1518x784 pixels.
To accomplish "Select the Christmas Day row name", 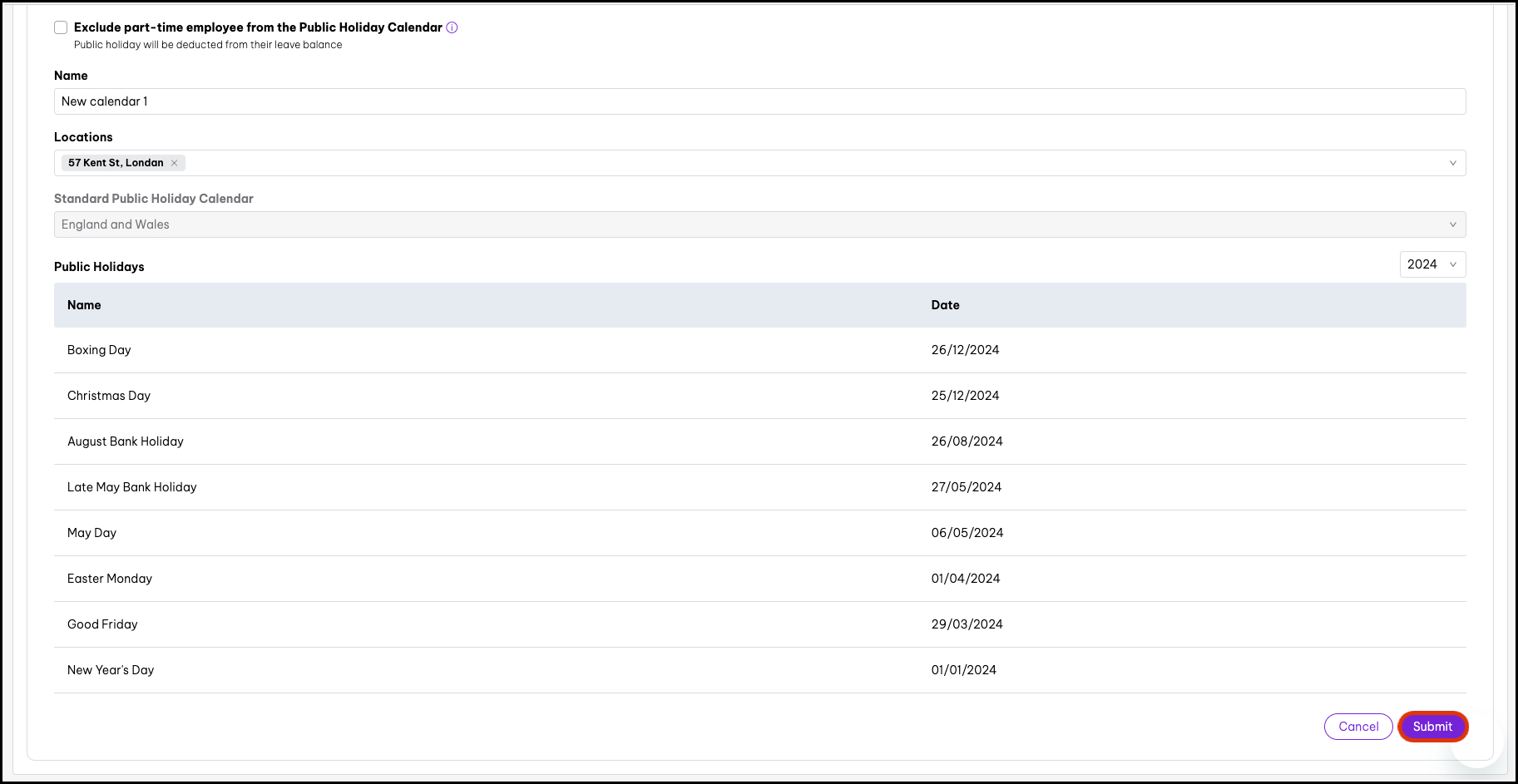I will [x=109, y=396].
